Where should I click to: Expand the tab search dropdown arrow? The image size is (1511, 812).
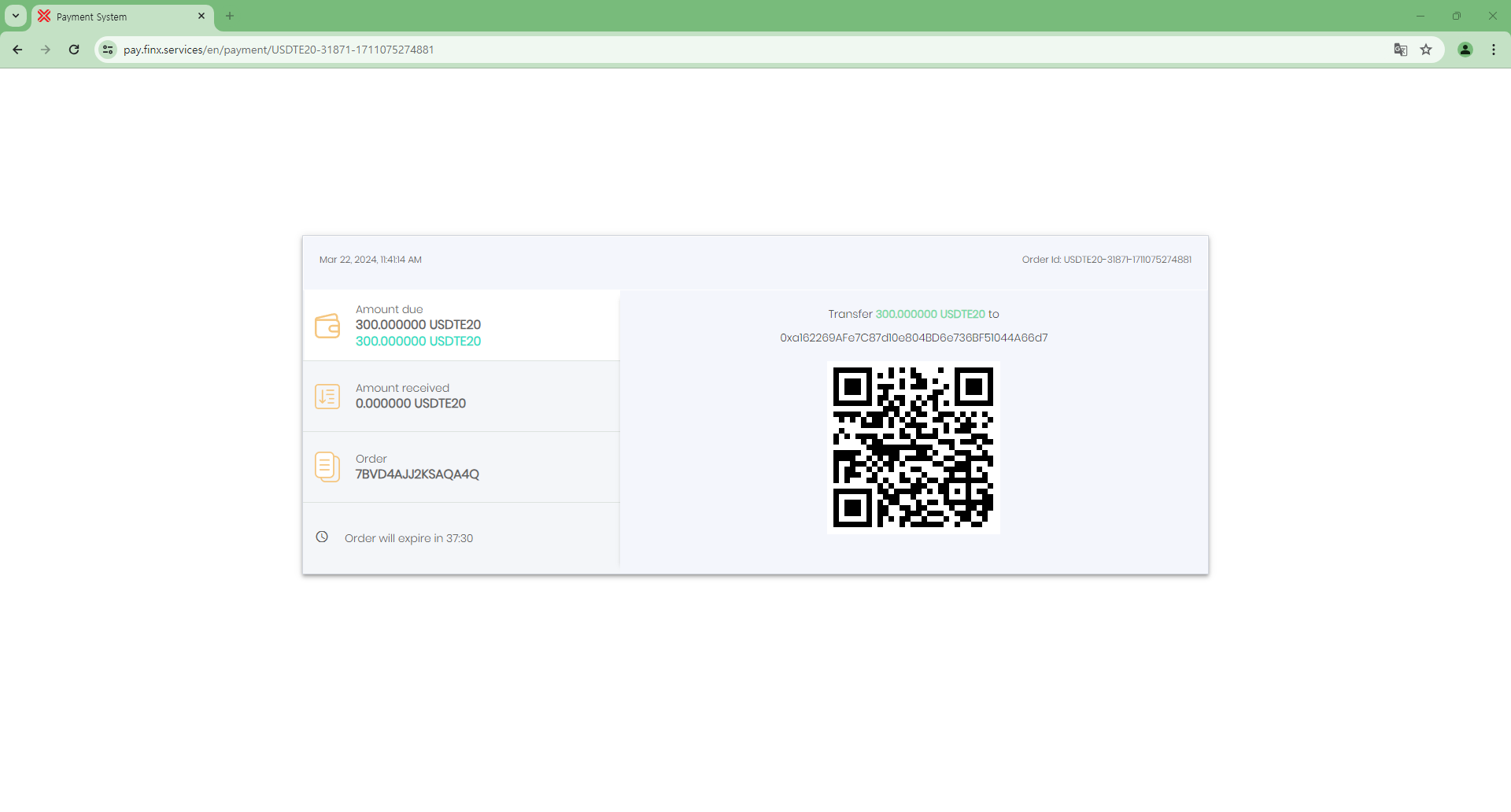[x=15, y=16]
